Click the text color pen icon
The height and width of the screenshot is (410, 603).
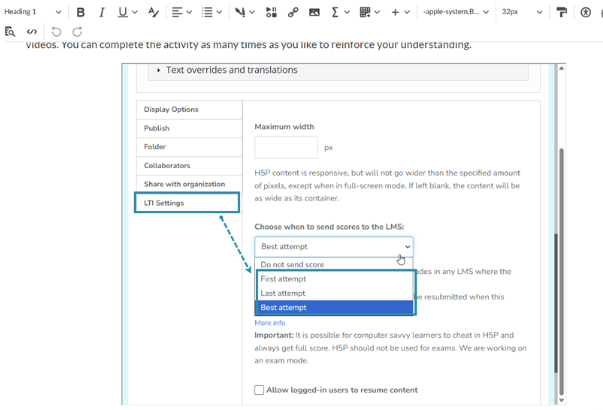coord(240,12)
